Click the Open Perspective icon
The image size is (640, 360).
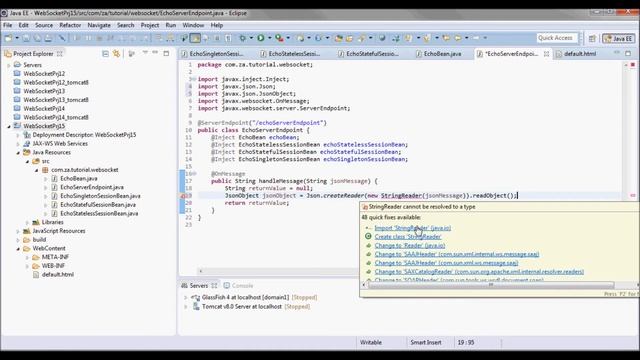pyautogui.click(x=592, y=38)
